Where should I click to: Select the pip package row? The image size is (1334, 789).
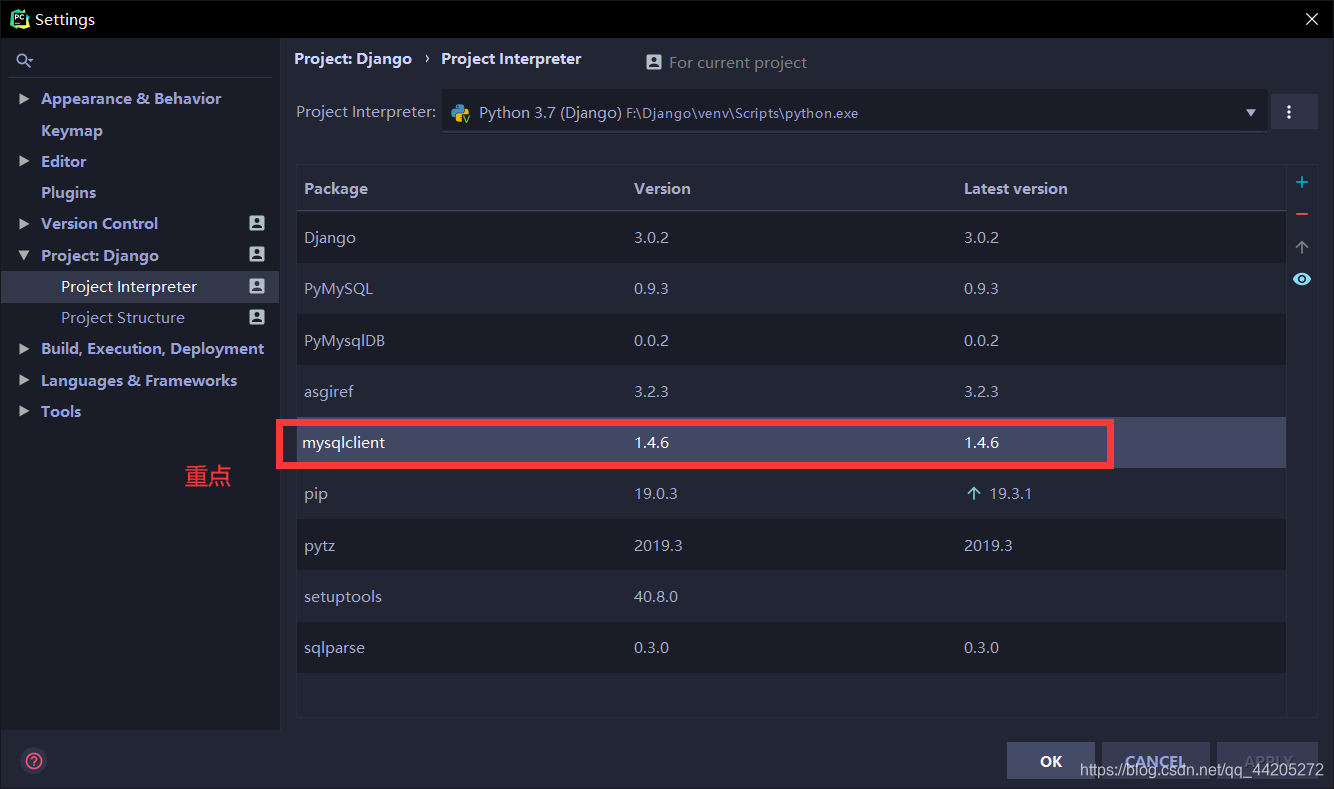point(791,494)
